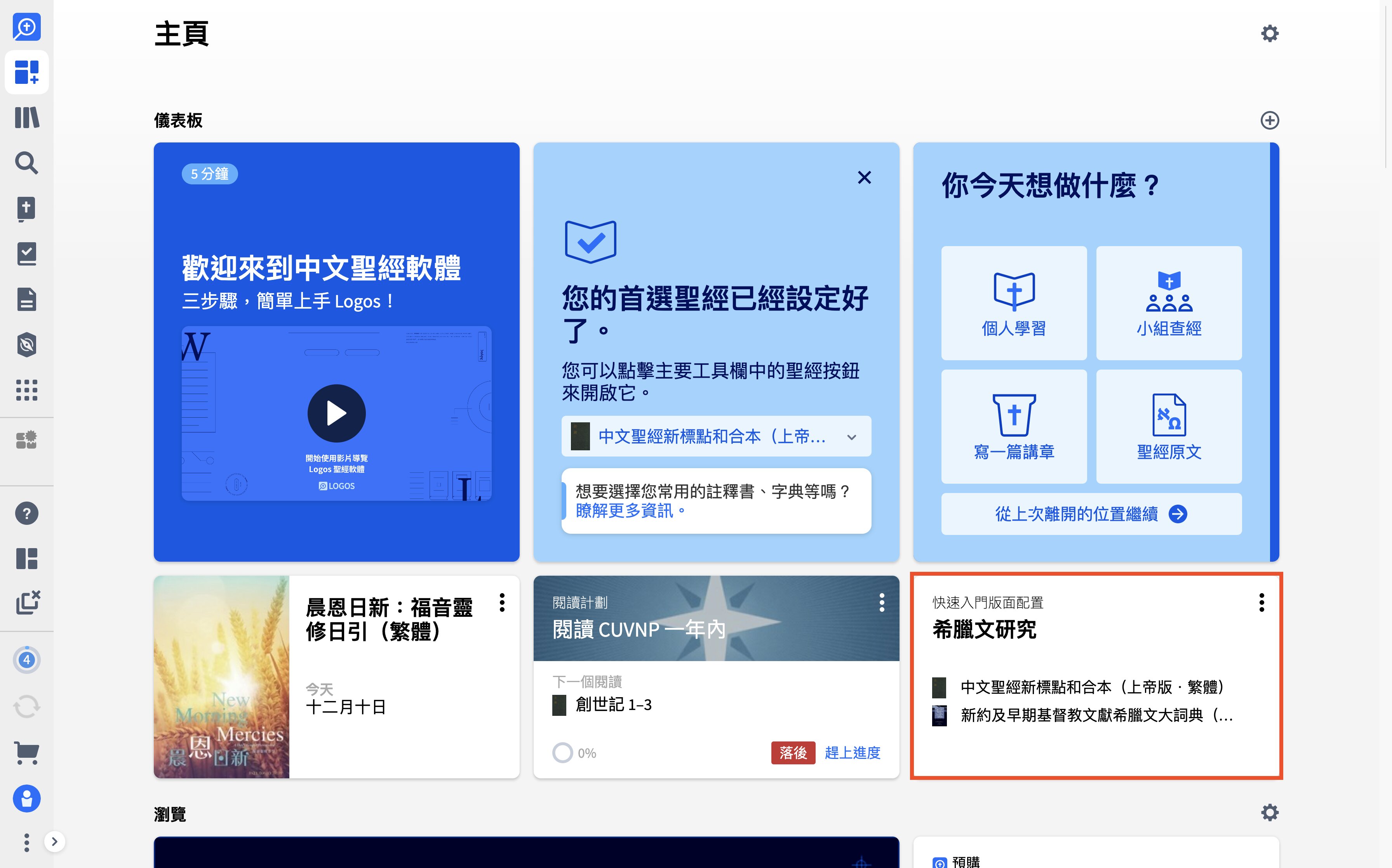Viewport: 1392px width, 868px height.
Task: Click the 趕上進度 link
Action: coord(852,753)
